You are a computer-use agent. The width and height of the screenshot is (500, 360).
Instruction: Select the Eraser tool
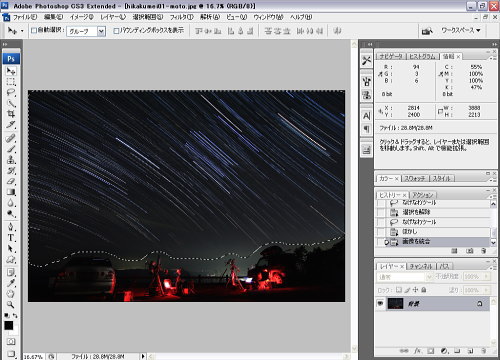pyautogui.click(x=11, y=182)
